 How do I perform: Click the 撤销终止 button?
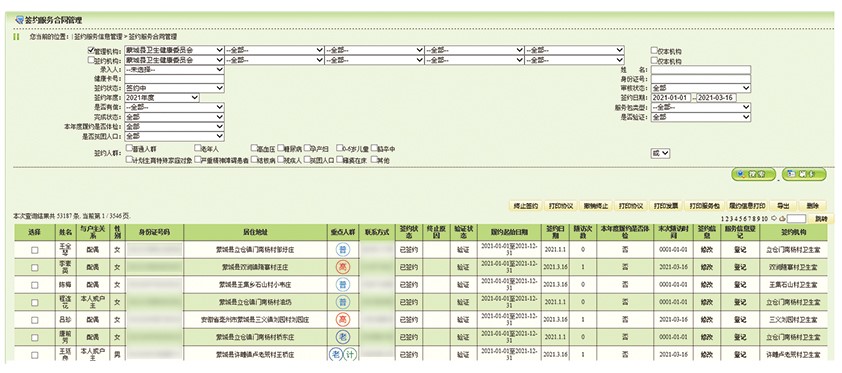[x=596, y=206]
